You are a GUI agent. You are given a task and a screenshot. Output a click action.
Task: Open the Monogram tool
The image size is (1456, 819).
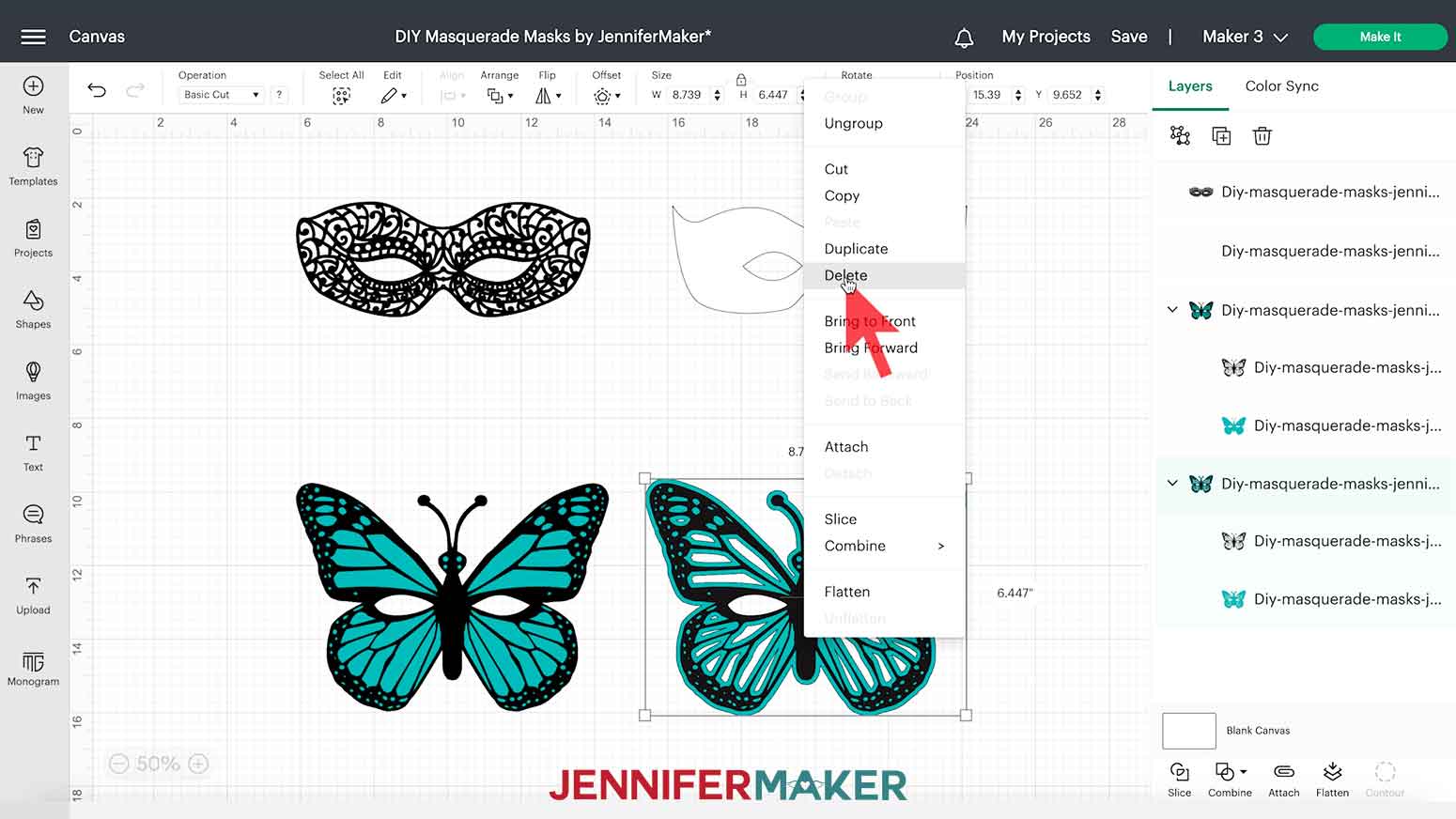coord(33,668)
